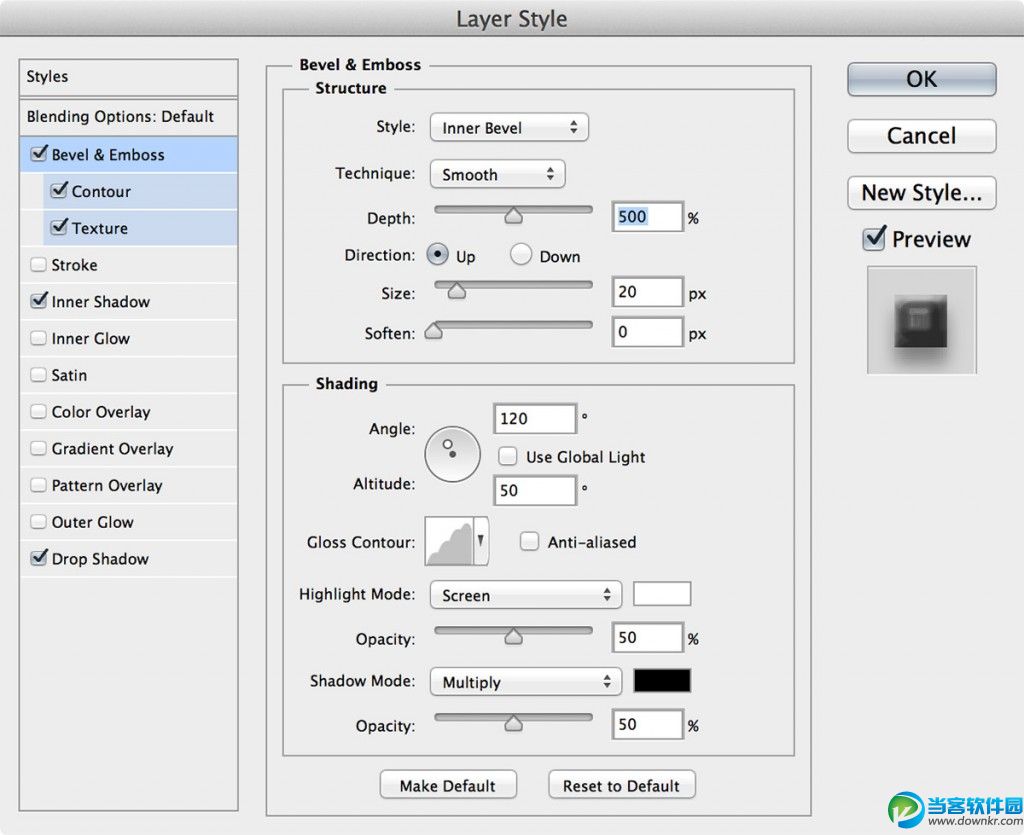Viewport: 1024px width, 835px height.
Task: Uncheck the Bevel & Emboss checkbox
Action: tap(39, 154)
